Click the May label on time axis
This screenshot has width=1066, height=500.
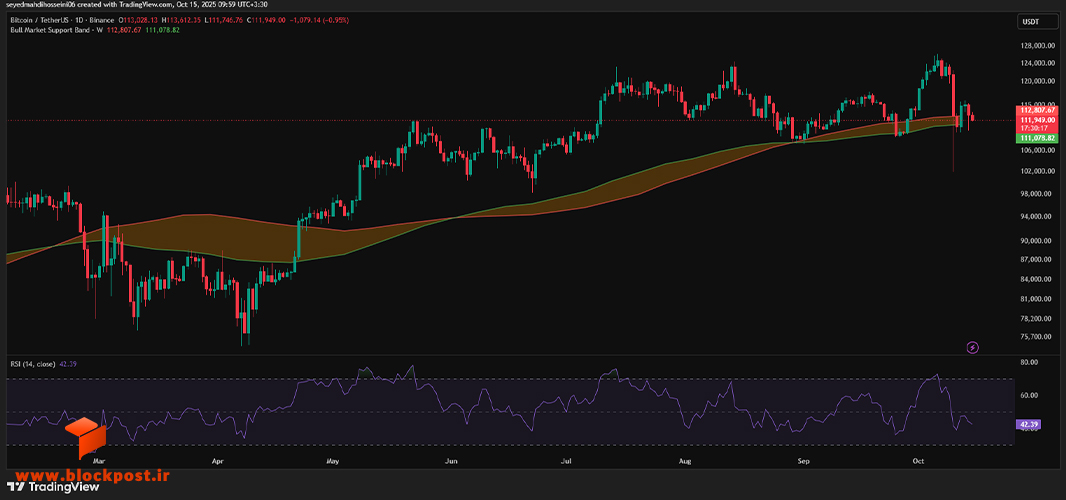tap(332, 462)
